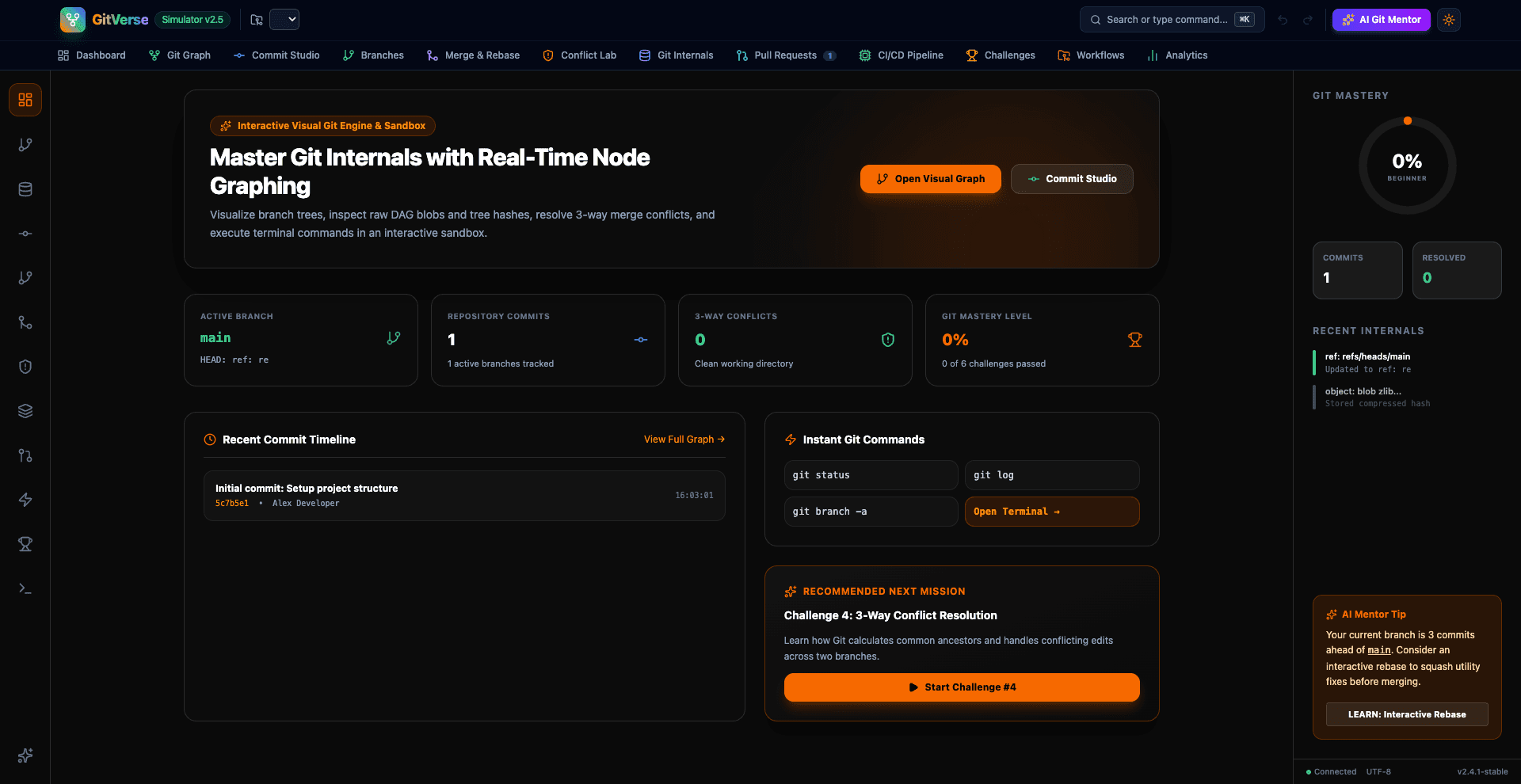Open the pull request icon in the sidebar
1521x784 pixels.
tap(25, 455)
